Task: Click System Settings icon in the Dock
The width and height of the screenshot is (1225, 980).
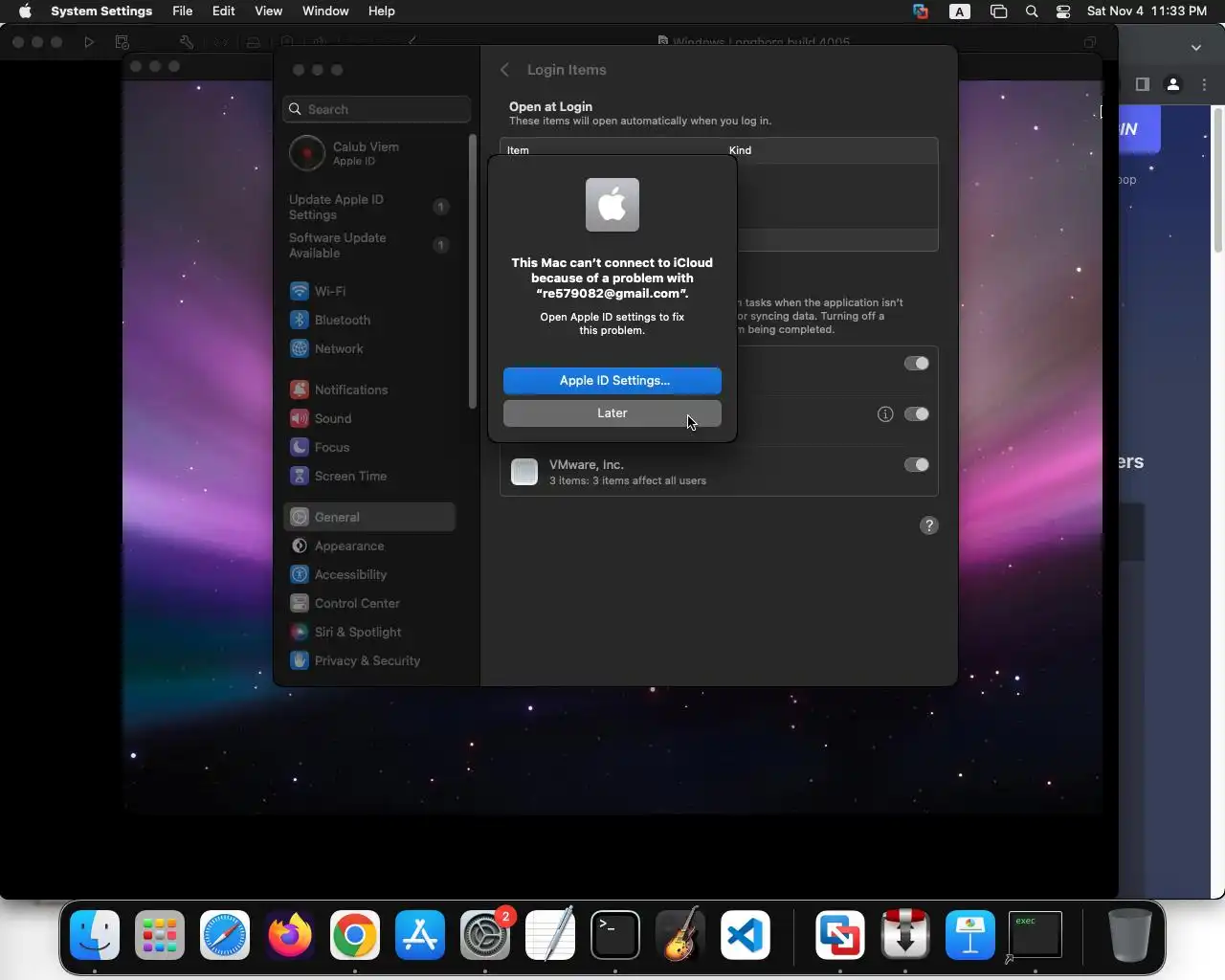Action: (485, 935)
